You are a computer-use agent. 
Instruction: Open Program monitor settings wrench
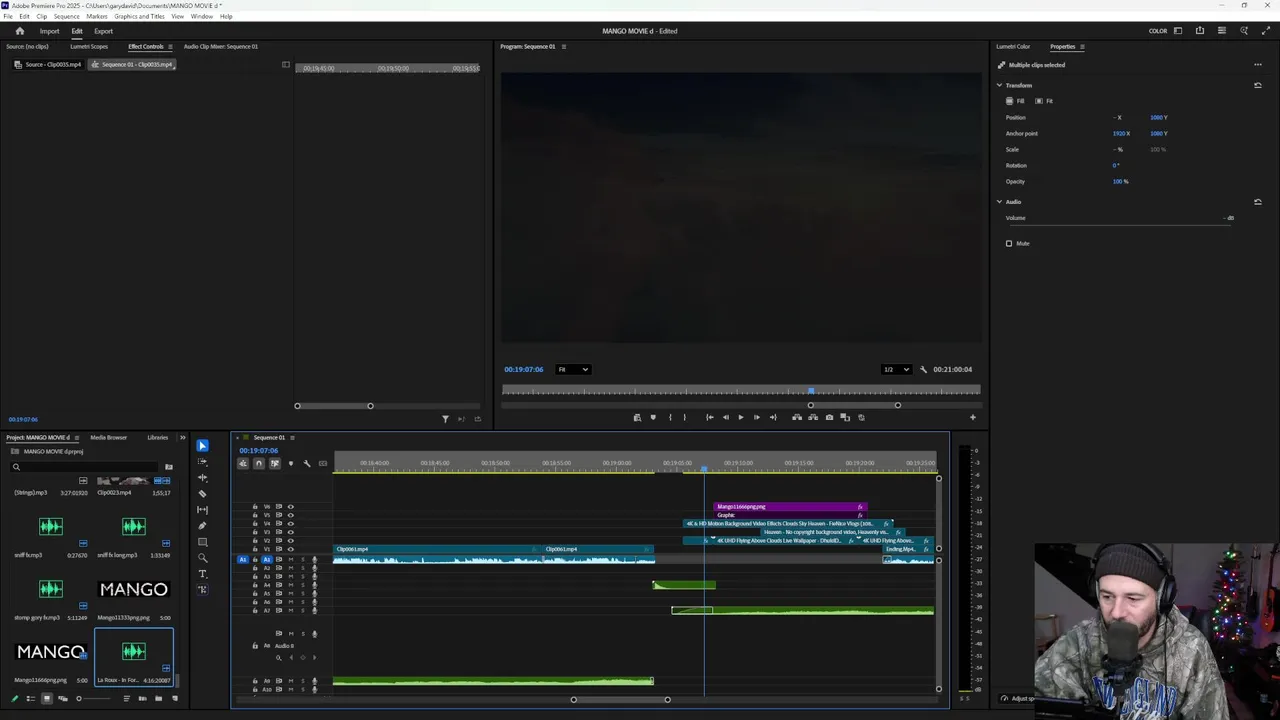(x=923, y=369)
